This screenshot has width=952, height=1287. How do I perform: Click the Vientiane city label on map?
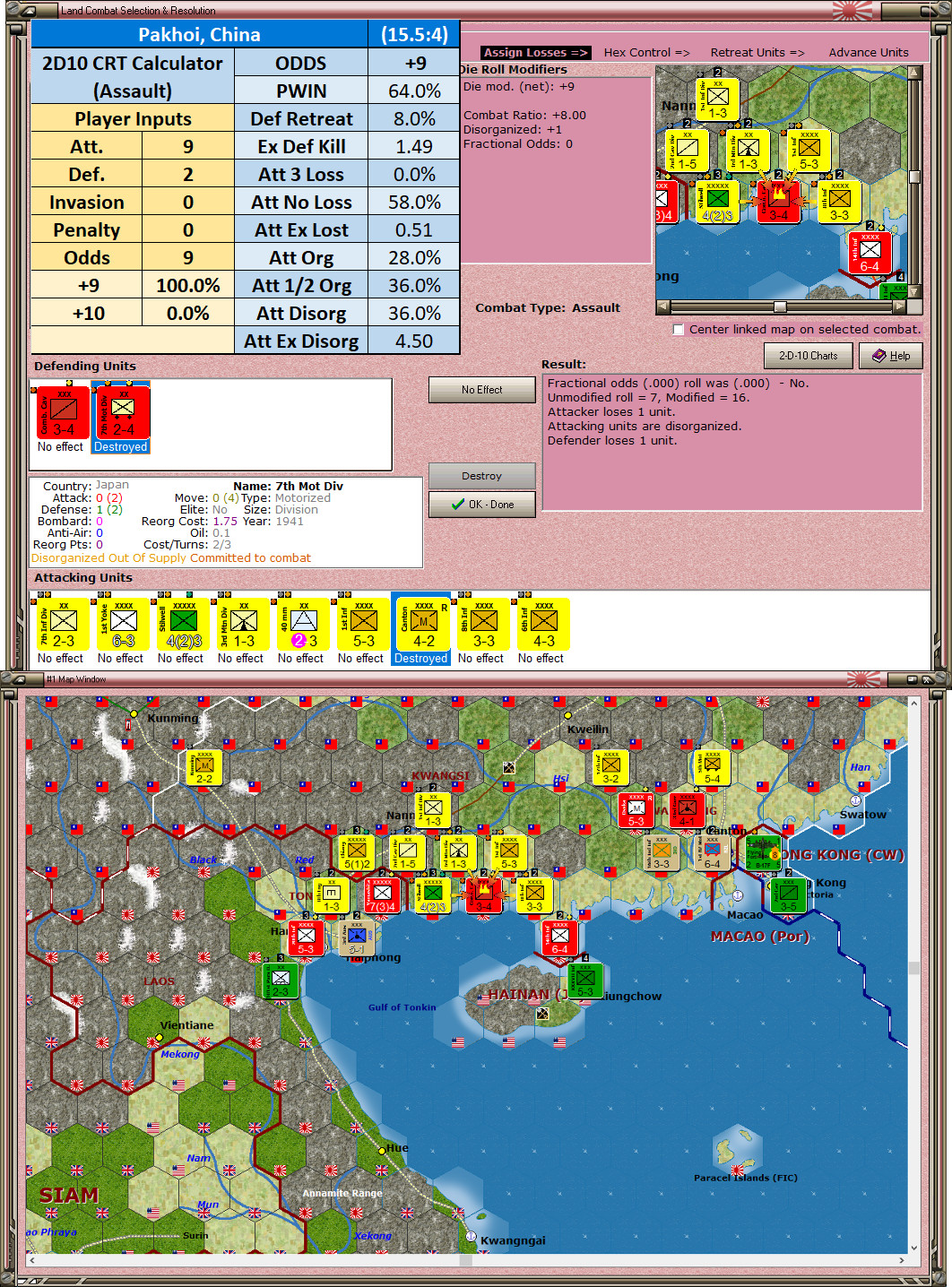pos(187,1025)
